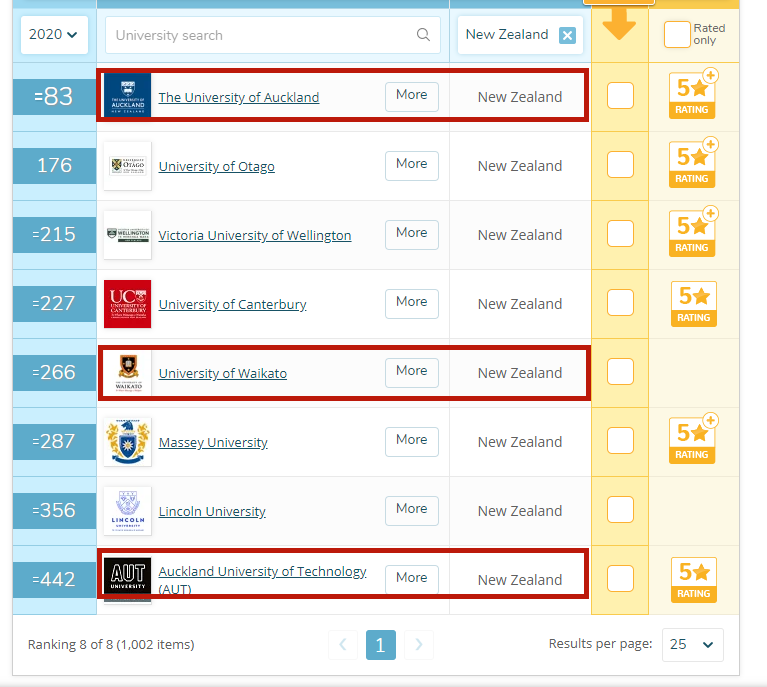Open the 2020 year dropdown
Image resolution: width=767 pixels, height=687 pixels.
click(54, 35)
